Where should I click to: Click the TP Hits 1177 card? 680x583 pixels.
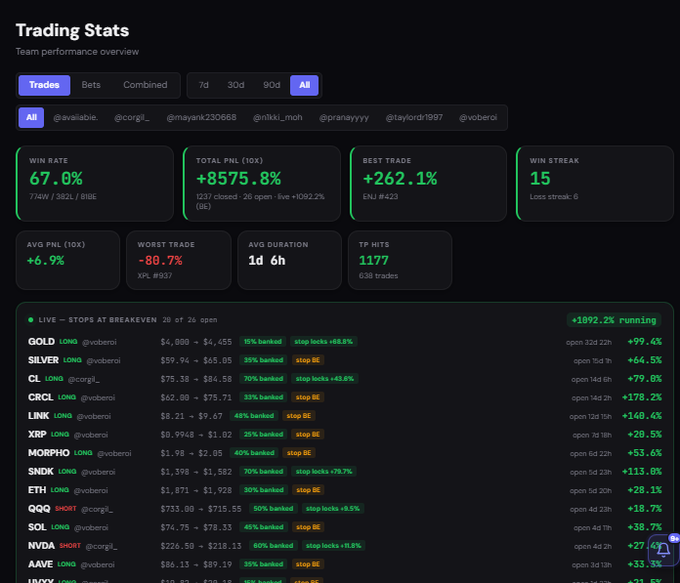(400, 260)
